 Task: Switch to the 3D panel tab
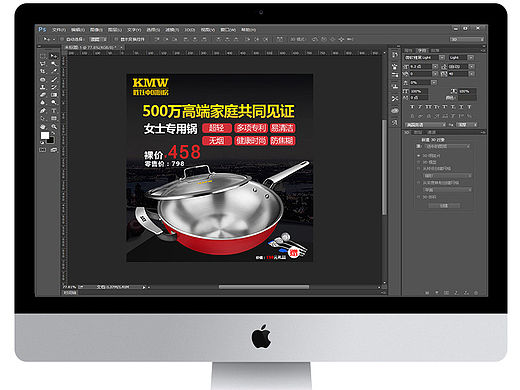(407, 132)
